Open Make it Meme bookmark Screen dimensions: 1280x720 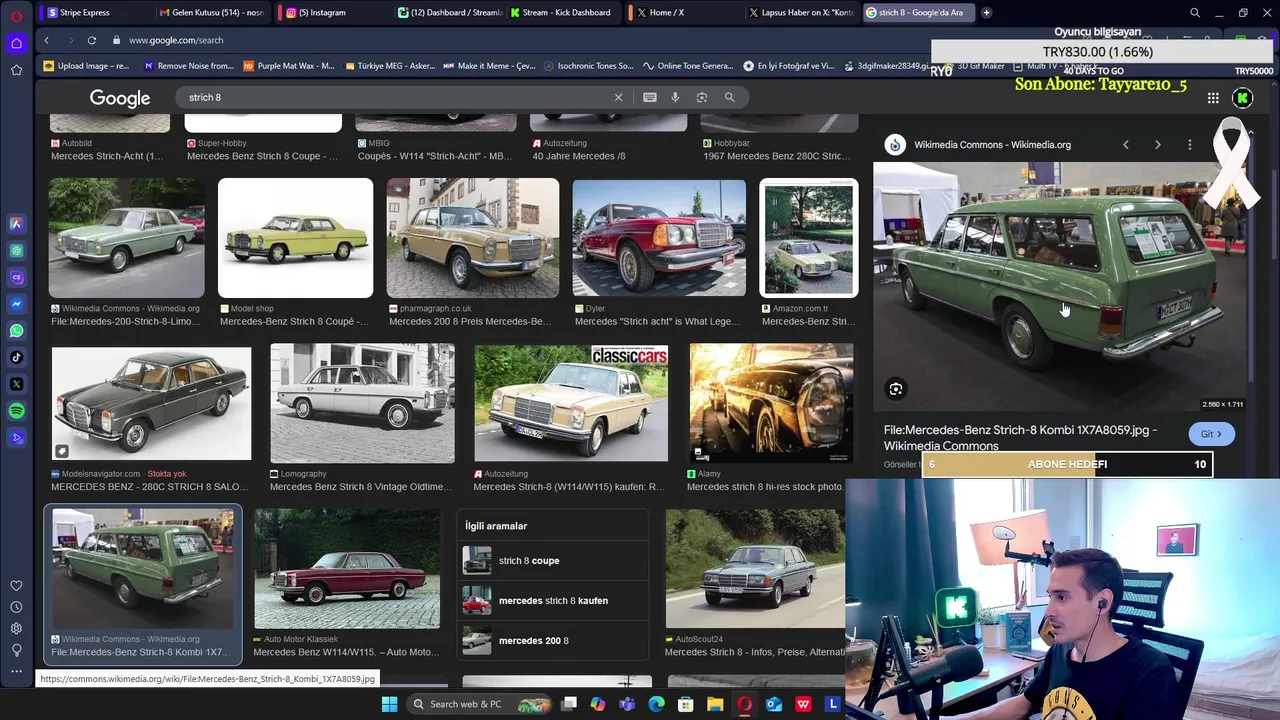coord(490,66)
